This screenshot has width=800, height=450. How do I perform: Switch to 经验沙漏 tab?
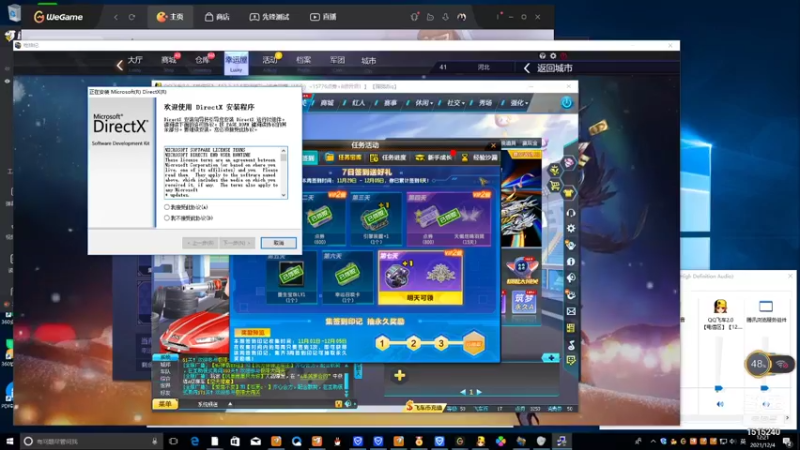coord(479,158)
